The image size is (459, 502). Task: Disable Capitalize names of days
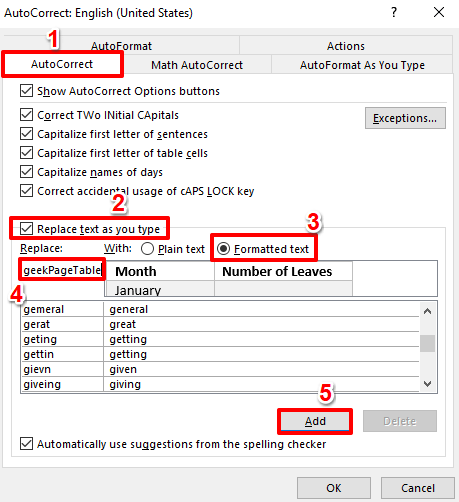(x=26, y=172)
